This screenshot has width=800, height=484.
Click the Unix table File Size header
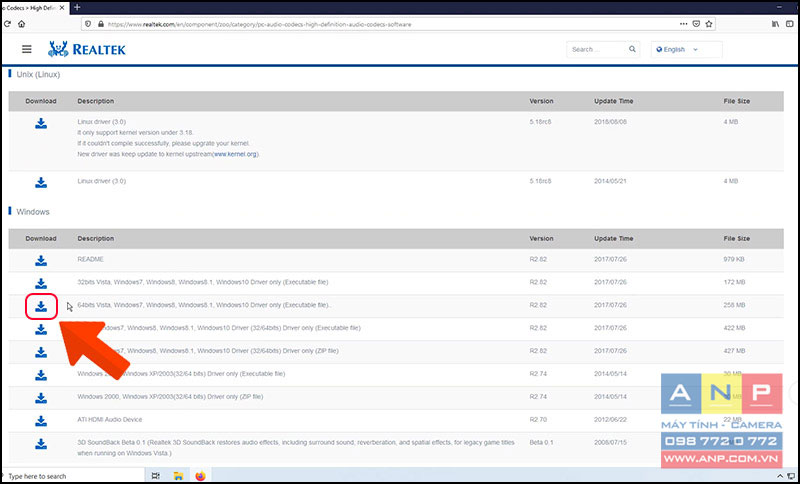[x=737, y=101]
